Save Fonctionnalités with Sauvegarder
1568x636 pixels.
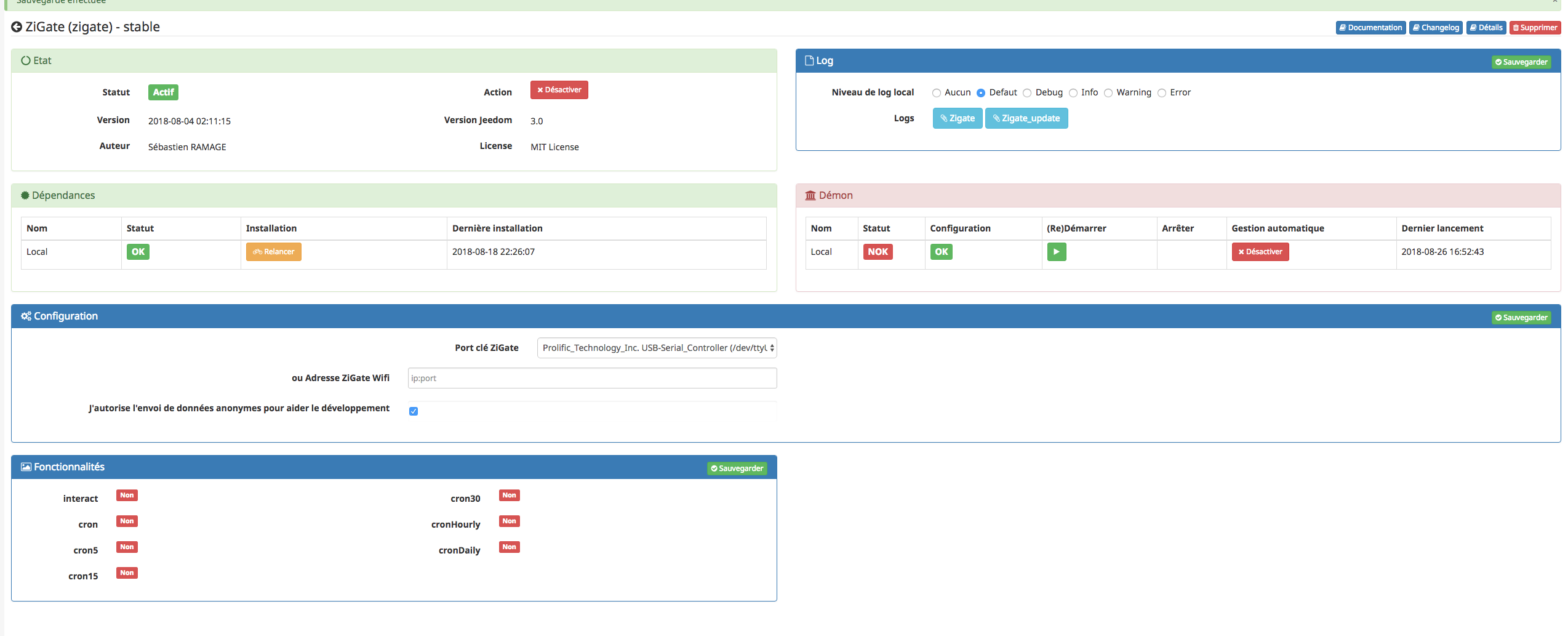737,469
